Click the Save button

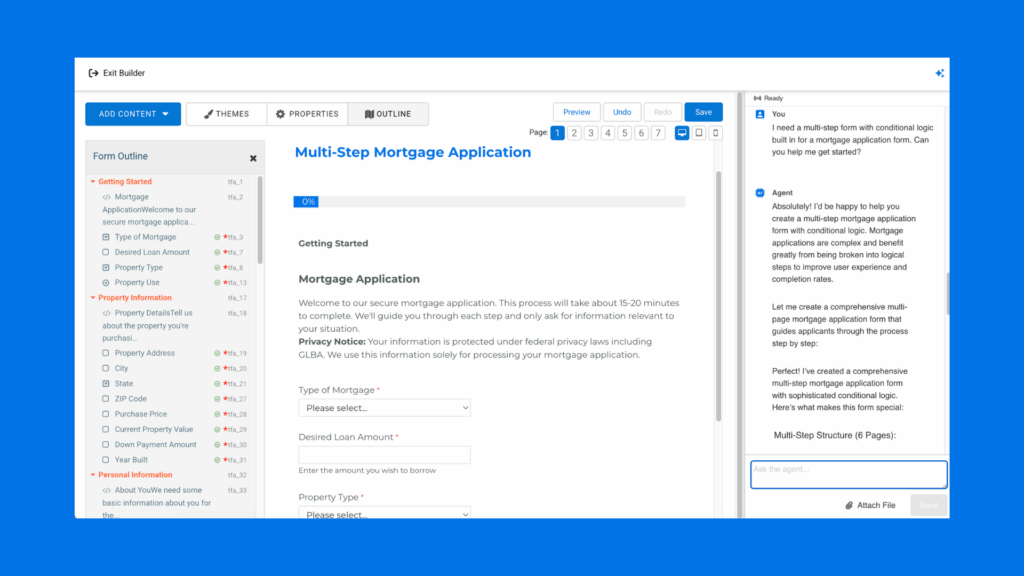703,112
